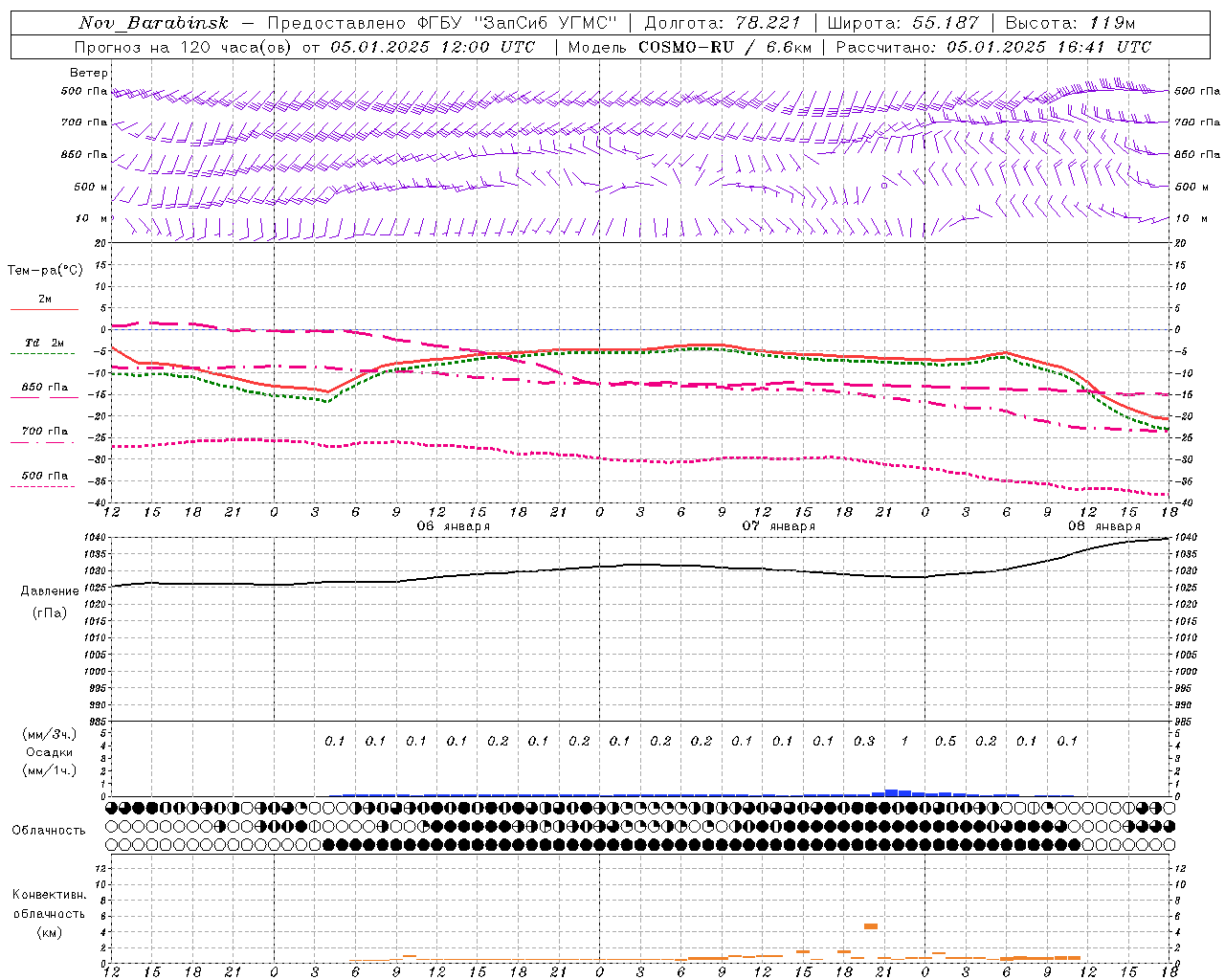Click the "07 января" date label
This screenshot has width=1225, height=980.
click(778, 526)
